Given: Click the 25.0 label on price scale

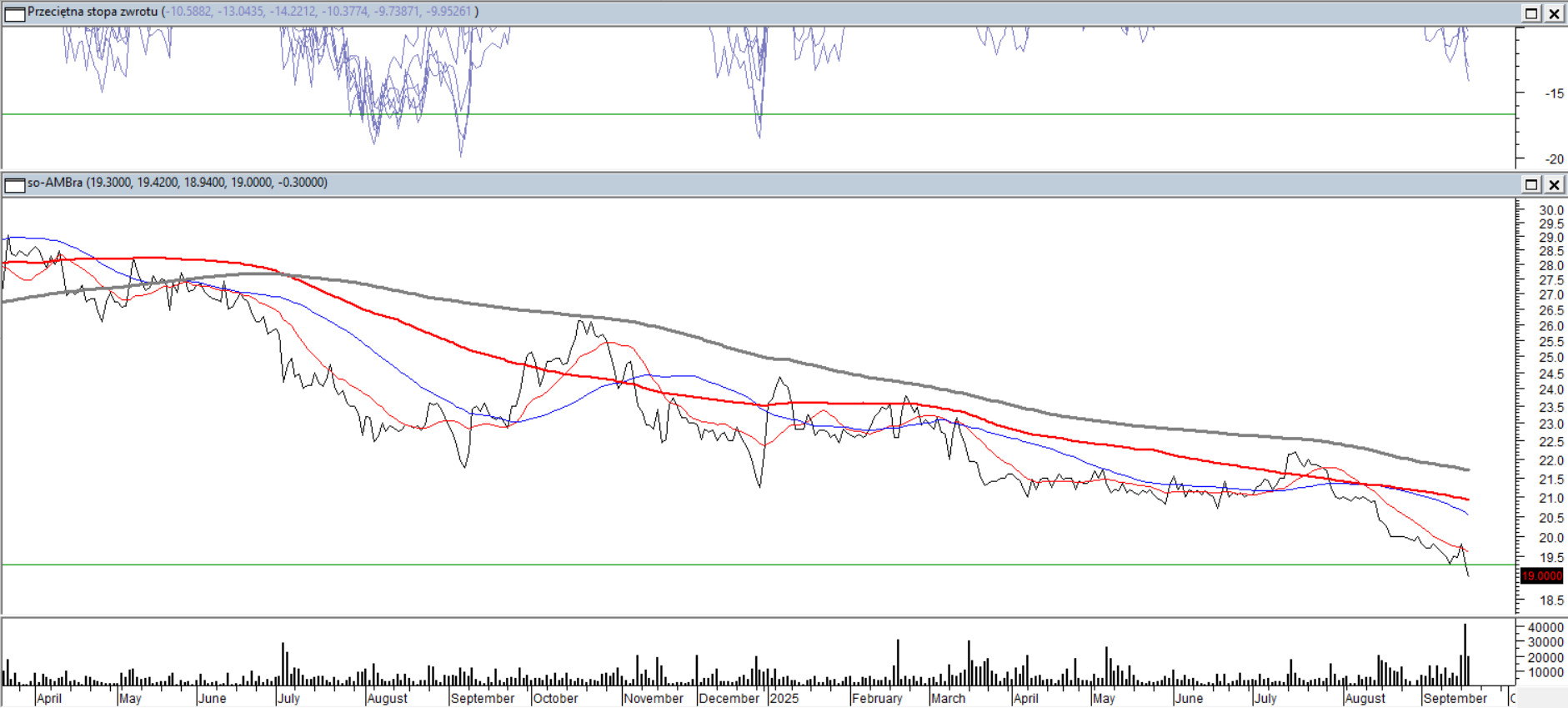Looking at the screenshot, I should click(x=1550, y=358).
